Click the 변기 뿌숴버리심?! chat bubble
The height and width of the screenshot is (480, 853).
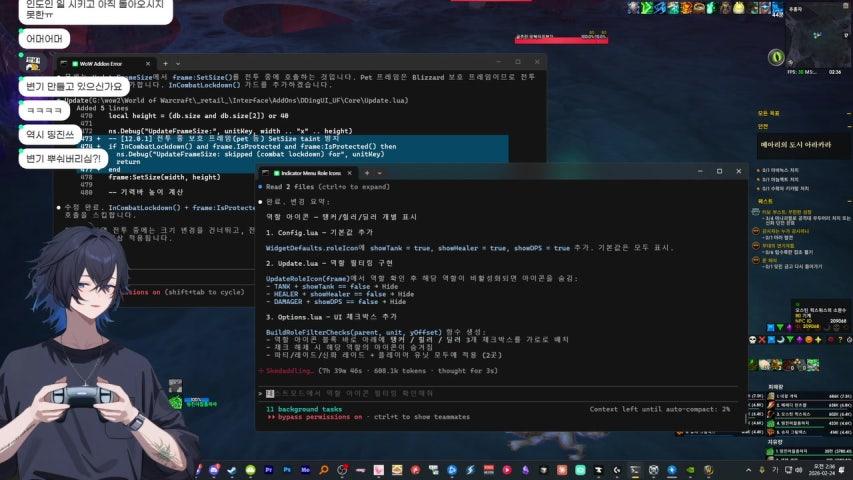click(63, 158)
